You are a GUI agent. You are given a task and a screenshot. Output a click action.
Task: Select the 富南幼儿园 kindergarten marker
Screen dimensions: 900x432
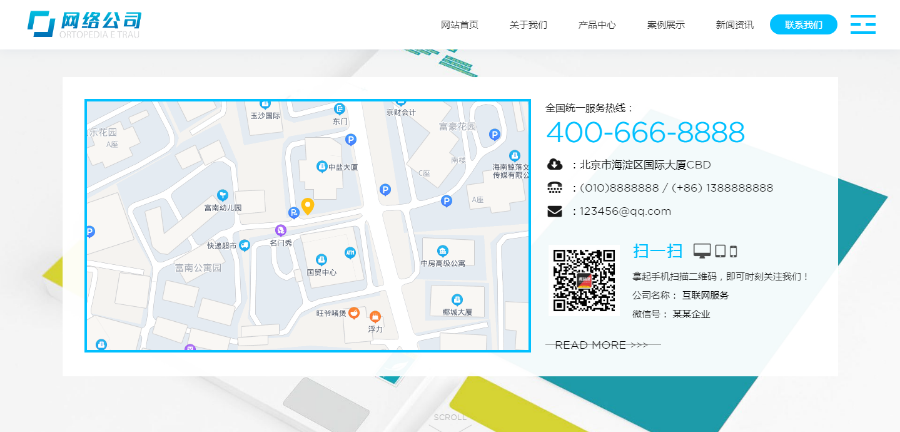[222, 195]
